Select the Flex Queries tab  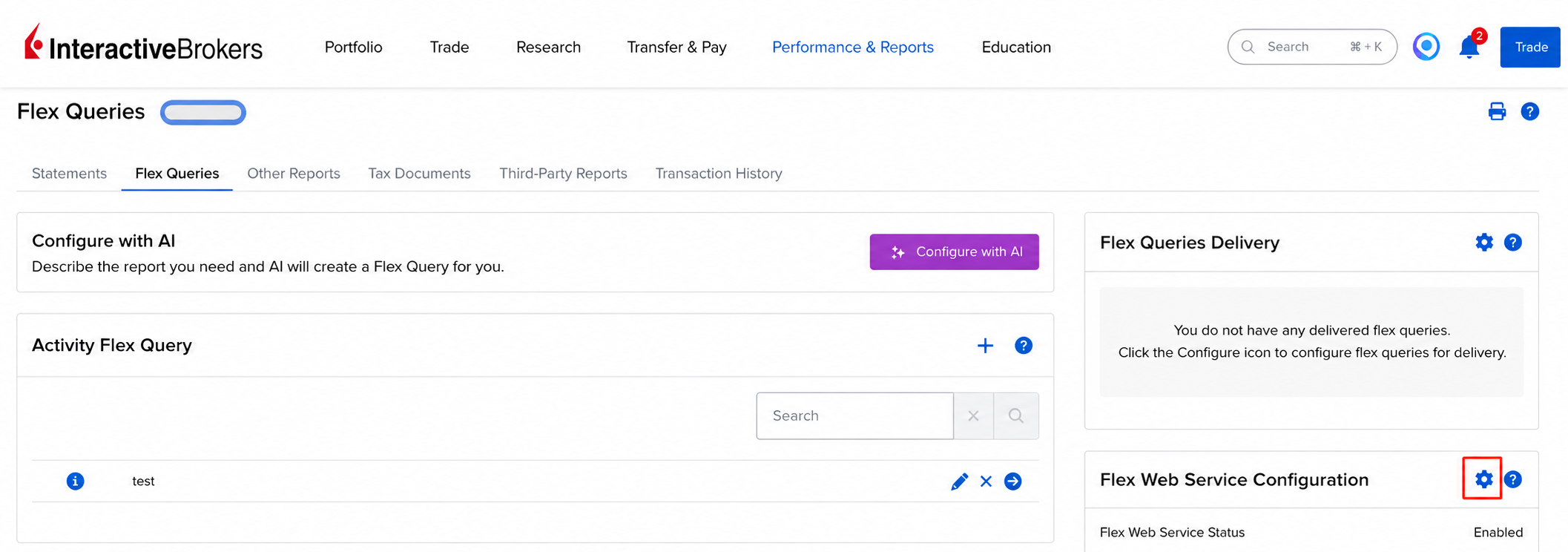(177, 174)
